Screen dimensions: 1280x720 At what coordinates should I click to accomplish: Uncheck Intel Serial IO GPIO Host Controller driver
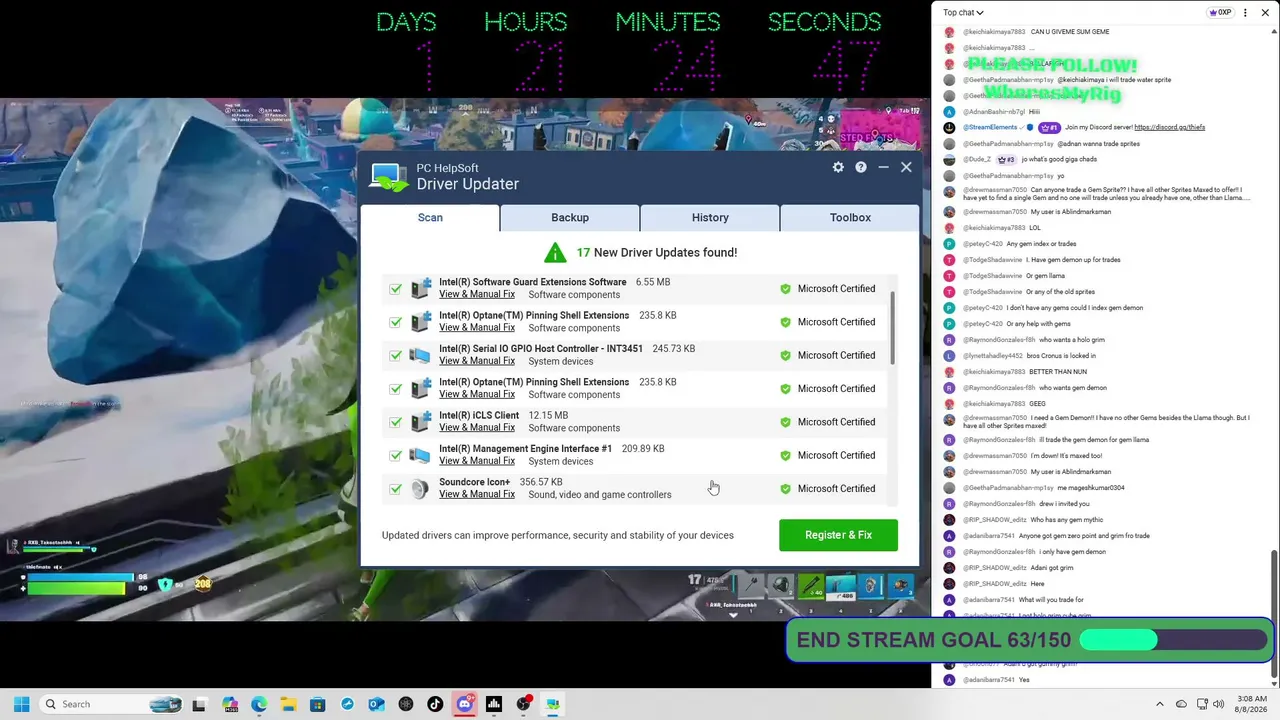click(396, 355)
